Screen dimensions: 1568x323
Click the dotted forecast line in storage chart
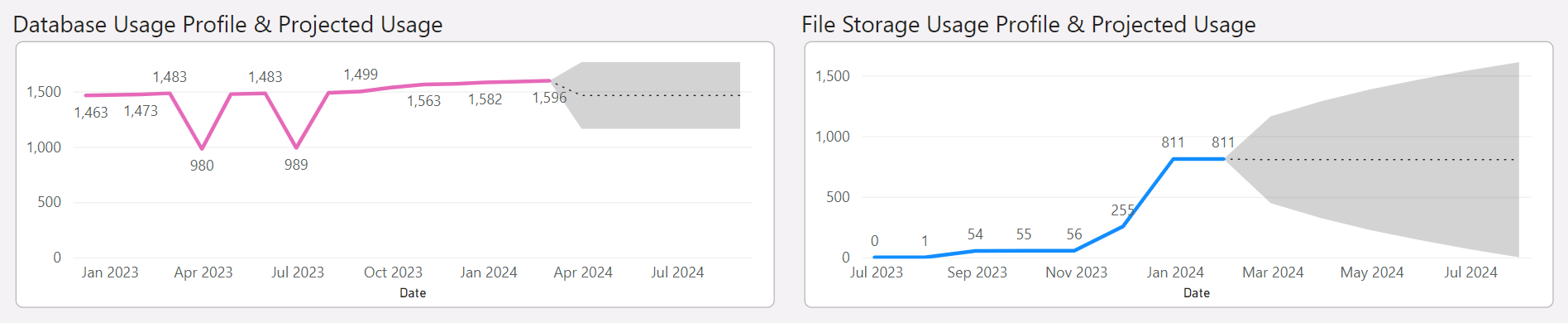(1371, 160)
